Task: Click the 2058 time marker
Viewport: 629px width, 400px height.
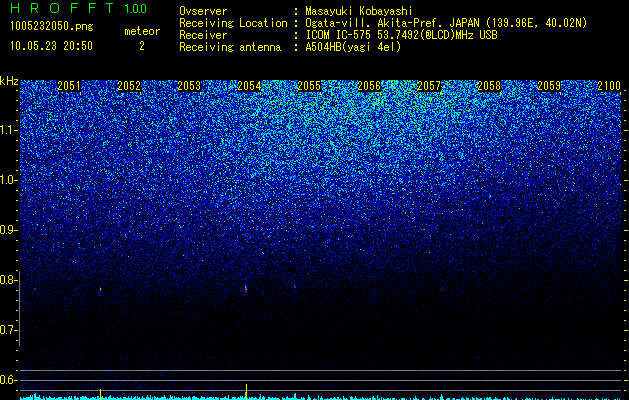Action: point(489,86)
